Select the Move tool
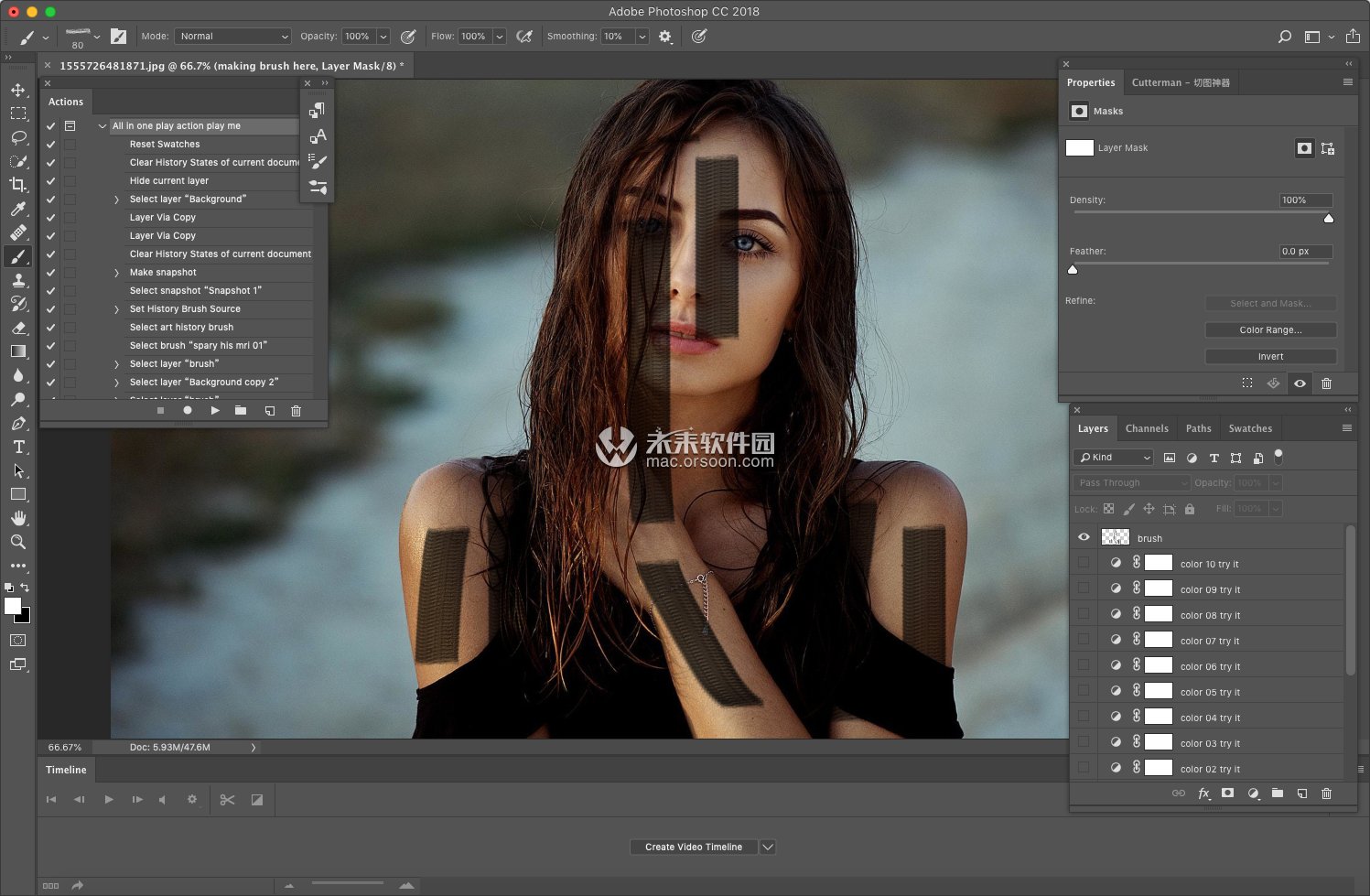 tap(17, 90)
